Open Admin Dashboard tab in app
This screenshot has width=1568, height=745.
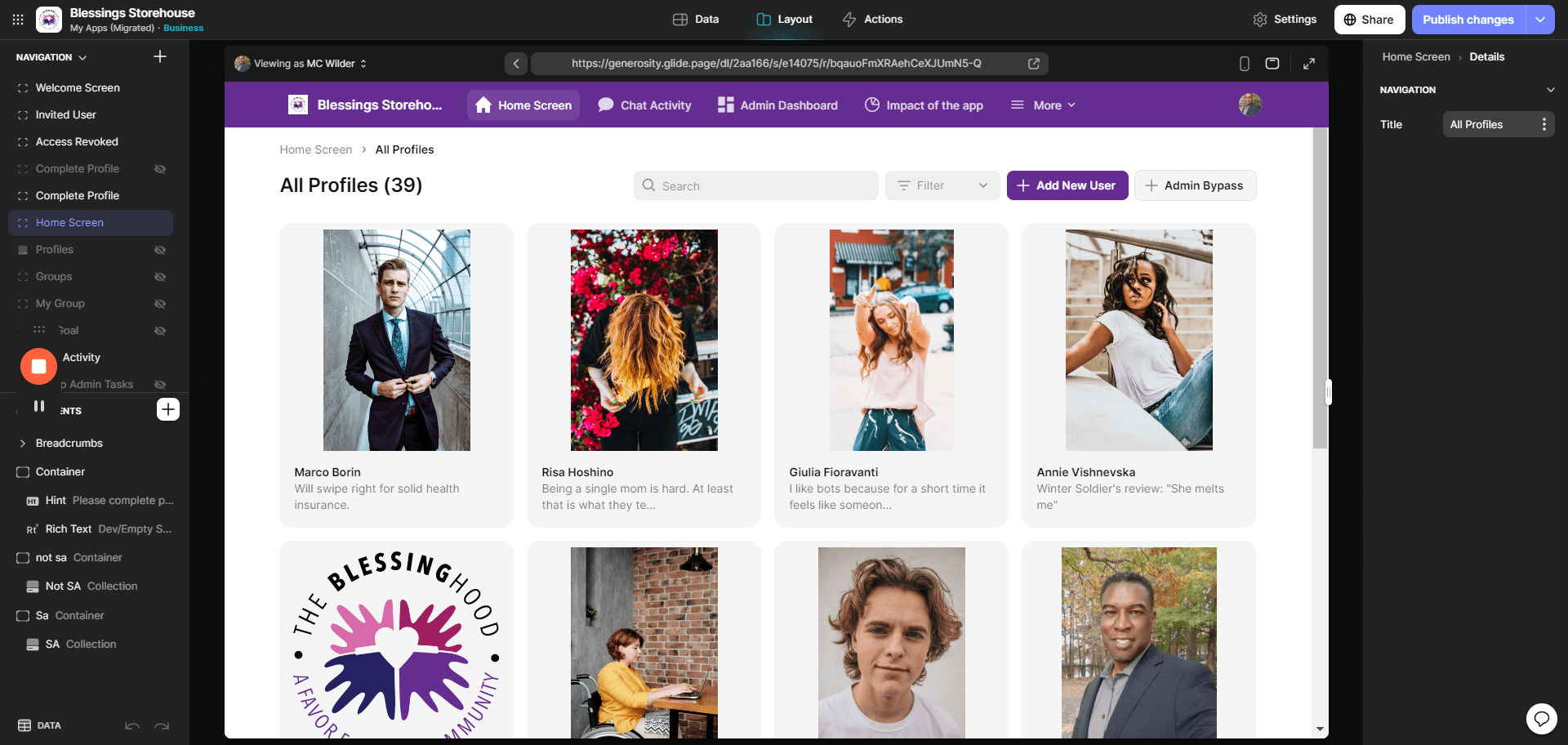tap(777, 105)
